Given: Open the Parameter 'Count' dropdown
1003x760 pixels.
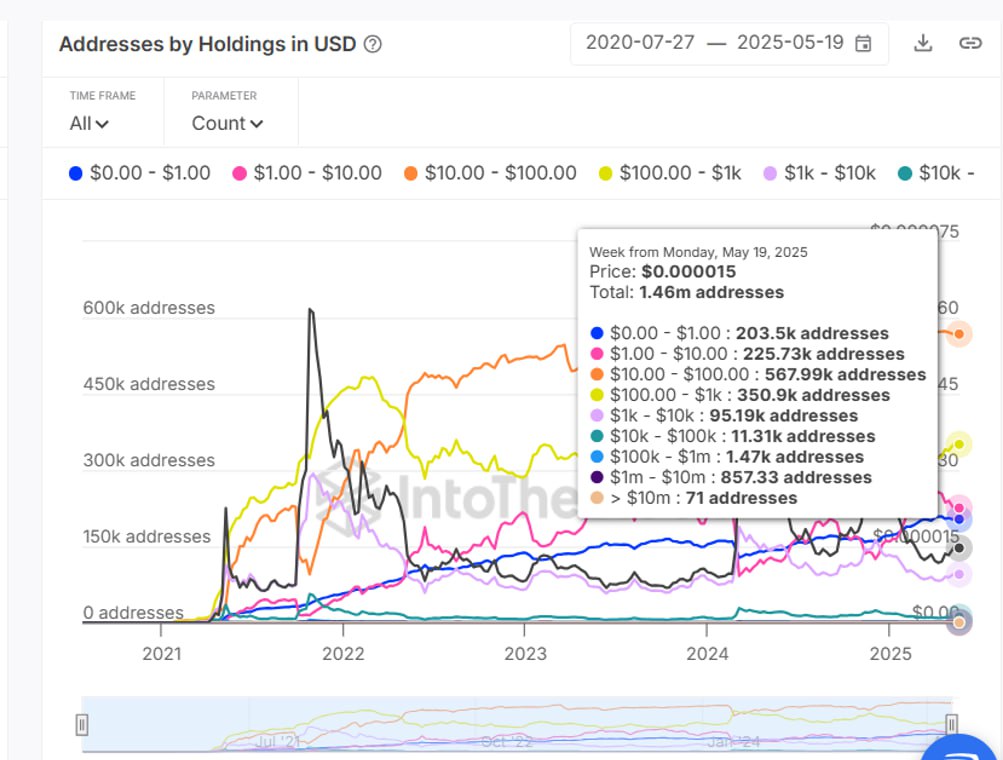Looking at the screenshot, I should 227,124.
